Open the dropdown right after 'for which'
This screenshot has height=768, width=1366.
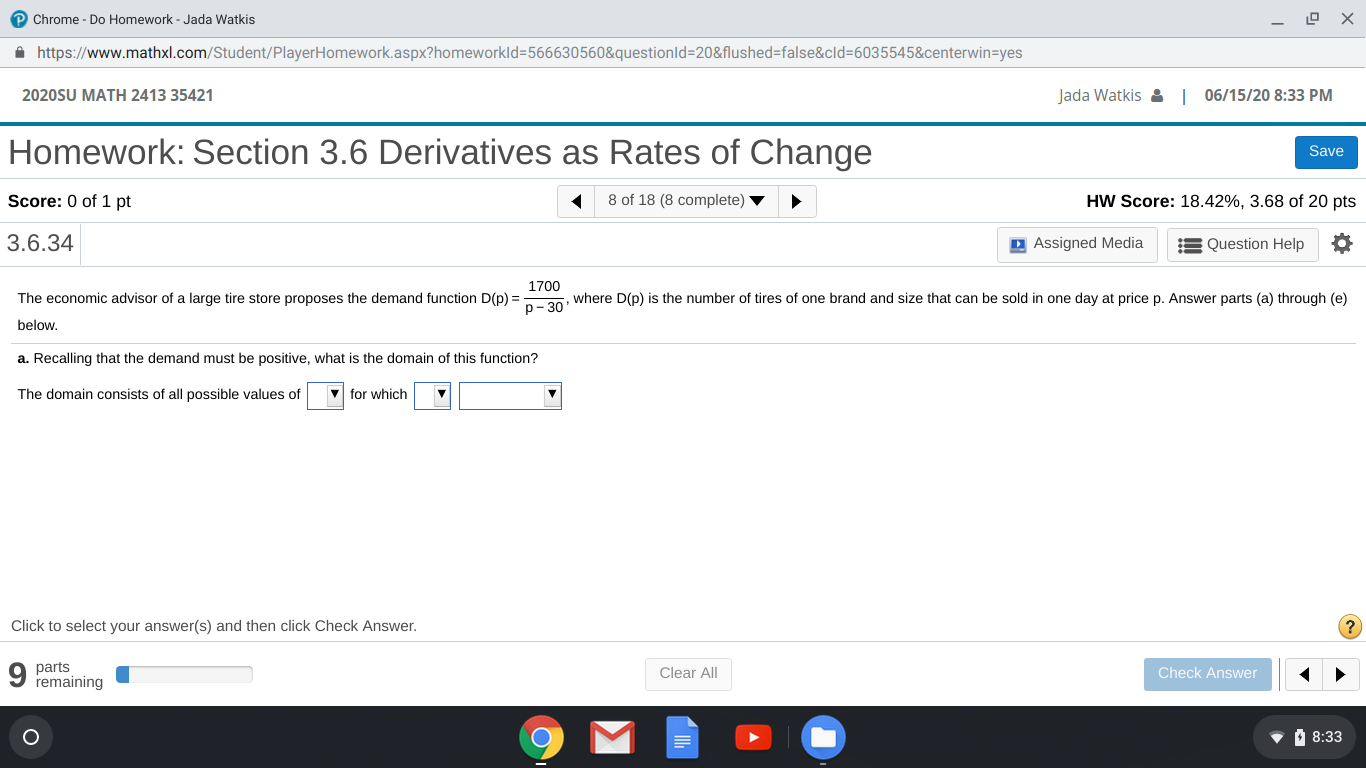[432, 395]
